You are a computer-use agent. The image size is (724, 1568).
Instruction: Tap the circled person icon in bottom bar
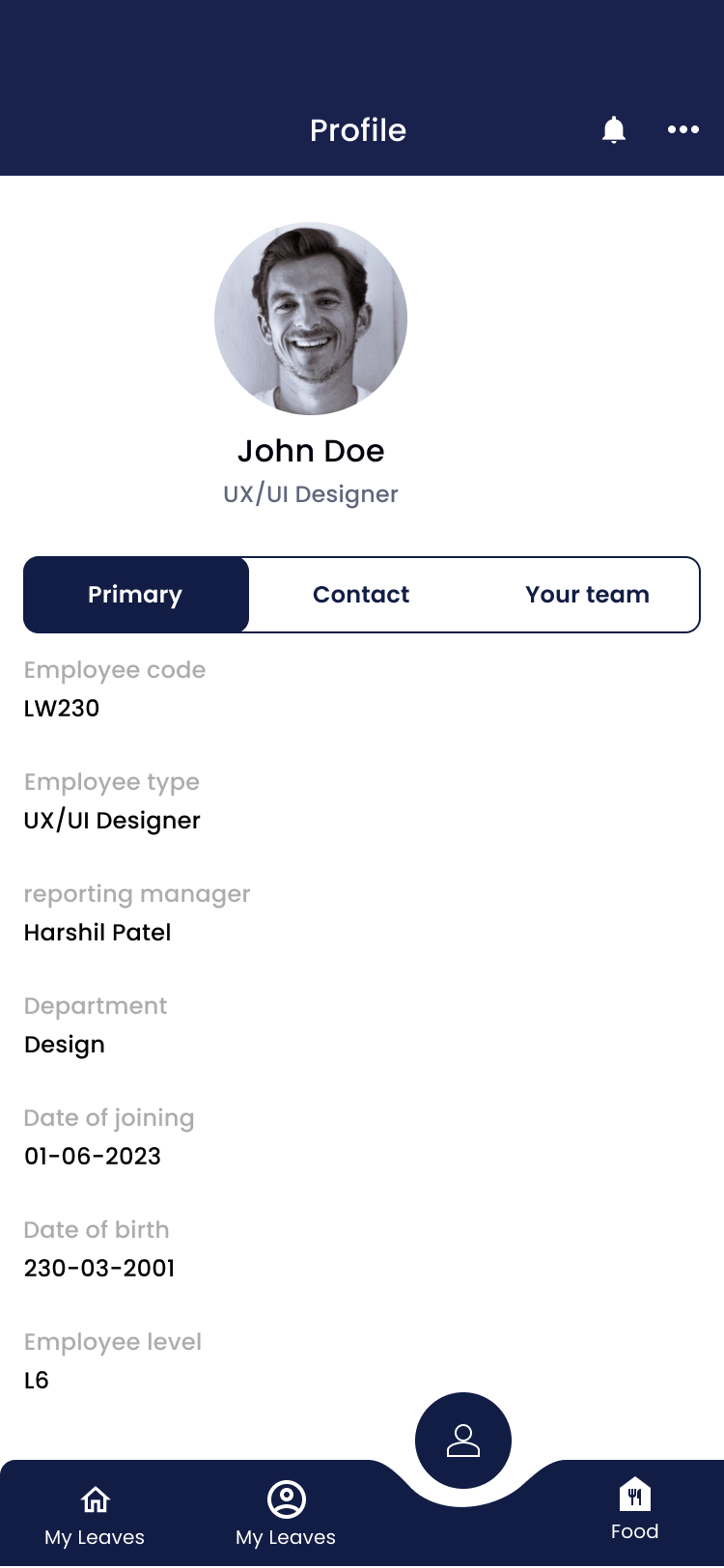click(286, 1499)
